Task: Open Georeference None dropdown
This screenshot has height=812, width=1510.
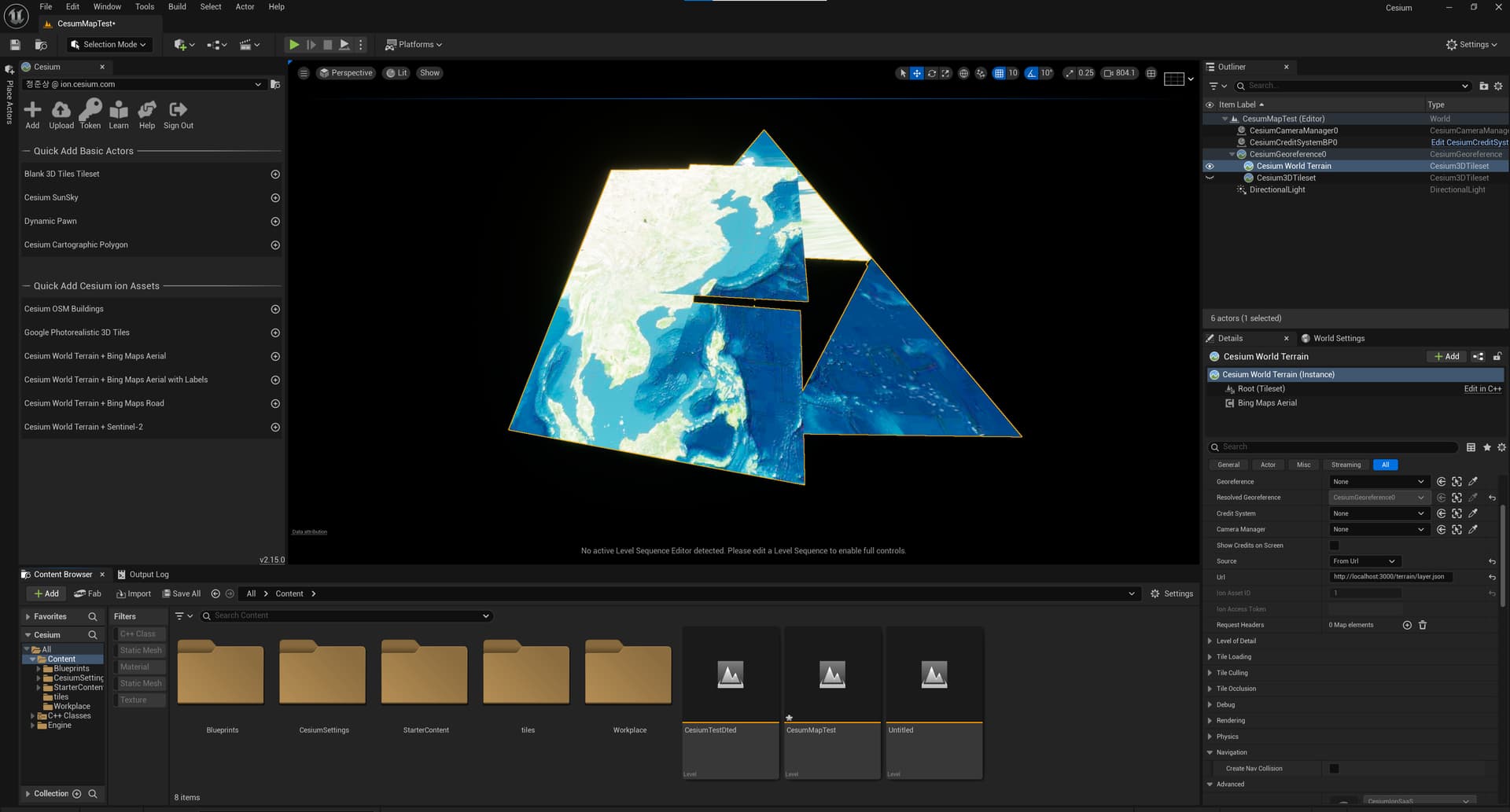Action: click(1379, 482)
